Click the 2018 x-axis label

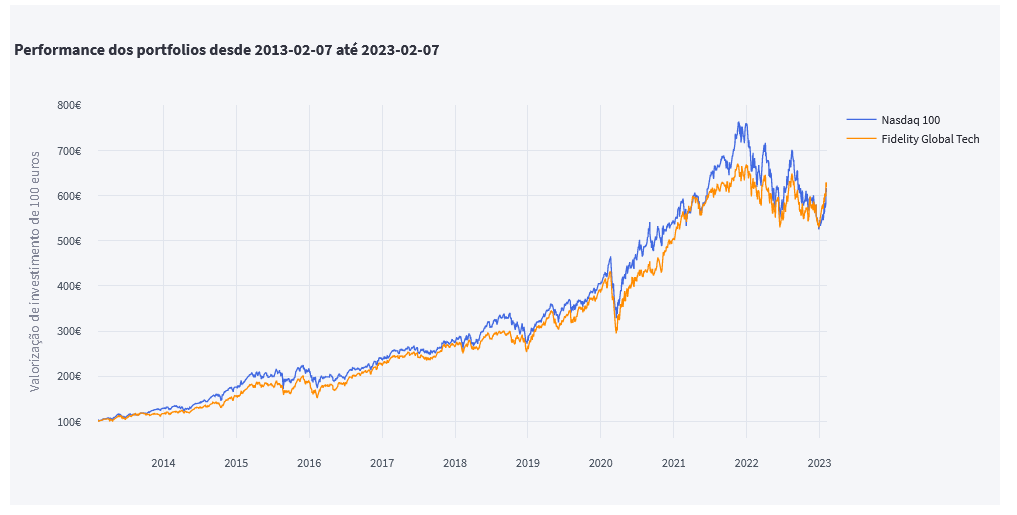click(455, 463)
